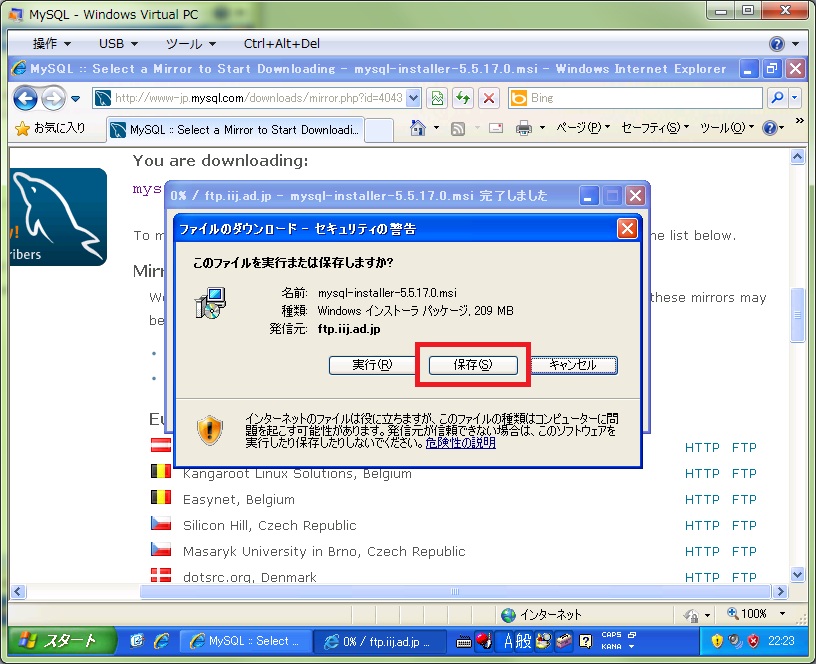Click the page vertical scrollbar up arrow

[x=797, y=156]
